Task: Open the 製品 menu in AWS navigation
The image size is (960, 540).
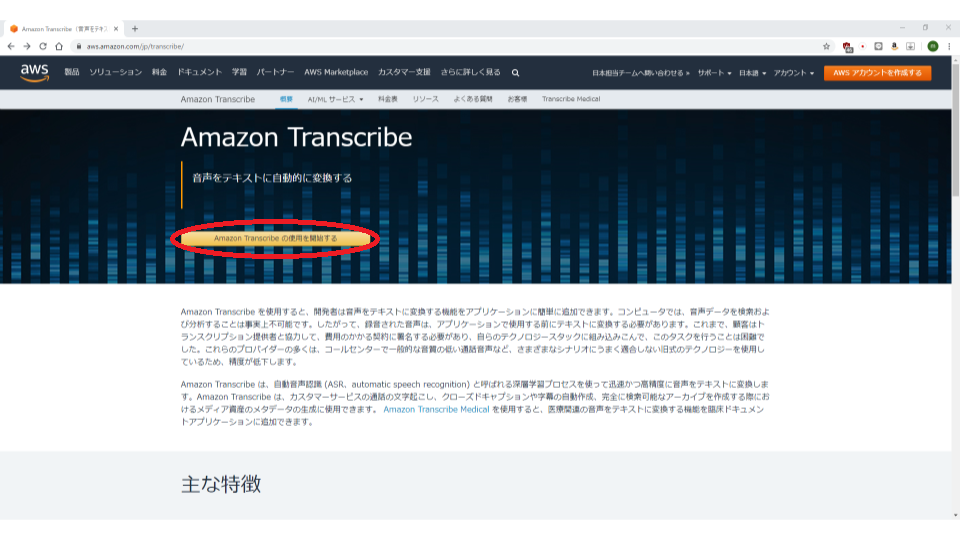Action: point(72,72)
